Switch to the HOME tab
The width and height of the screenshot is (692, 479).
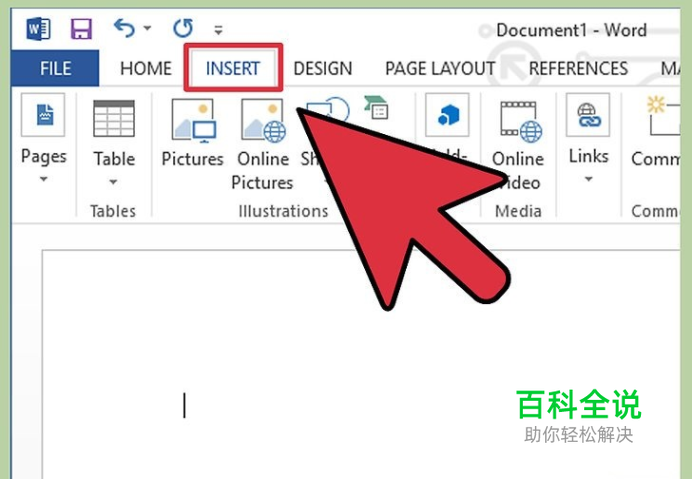(x=146, y=68)
